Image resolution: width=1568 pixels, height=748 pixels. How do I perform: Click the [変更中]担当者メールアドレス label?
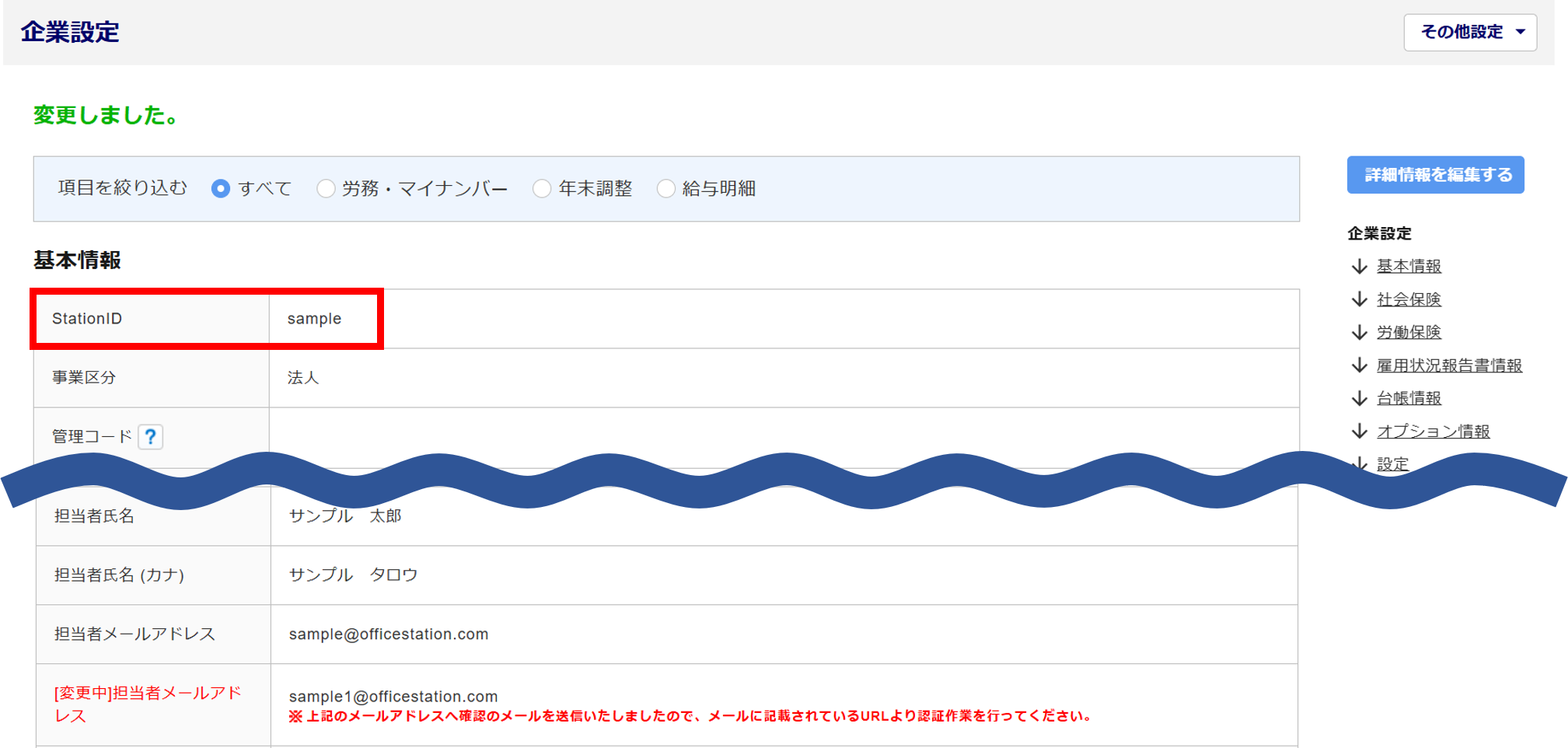148,704
